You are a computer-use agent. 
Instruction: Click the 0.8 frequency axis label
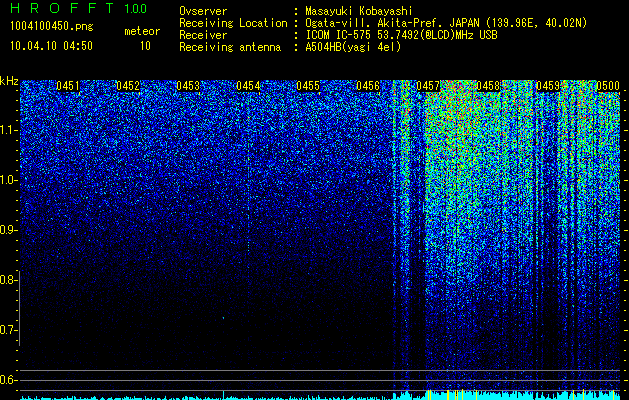coord(8,280)
